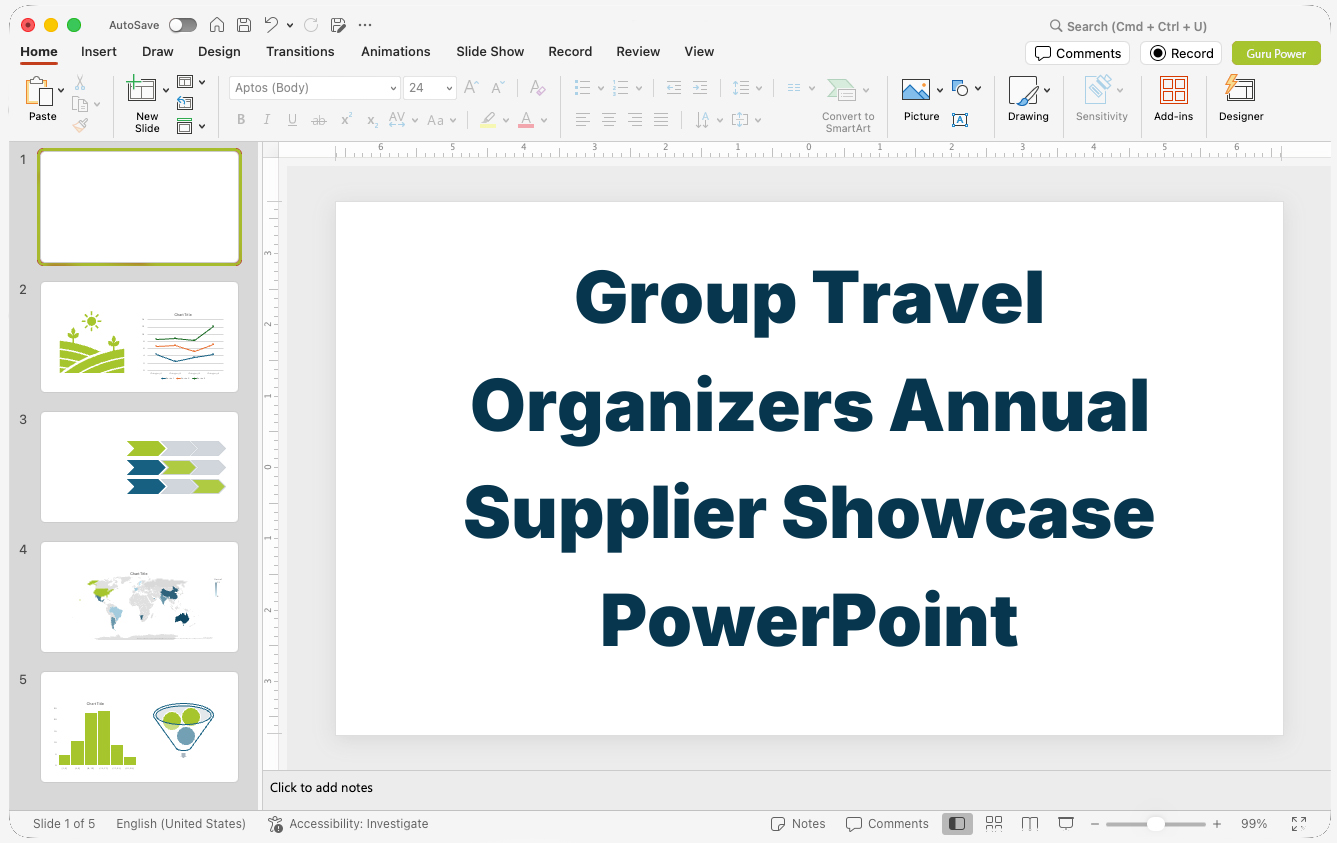The height and width of the screenshot is (843, 1337).
Task: Select slide 4 world map thumbnail
Action: (140, 597)
